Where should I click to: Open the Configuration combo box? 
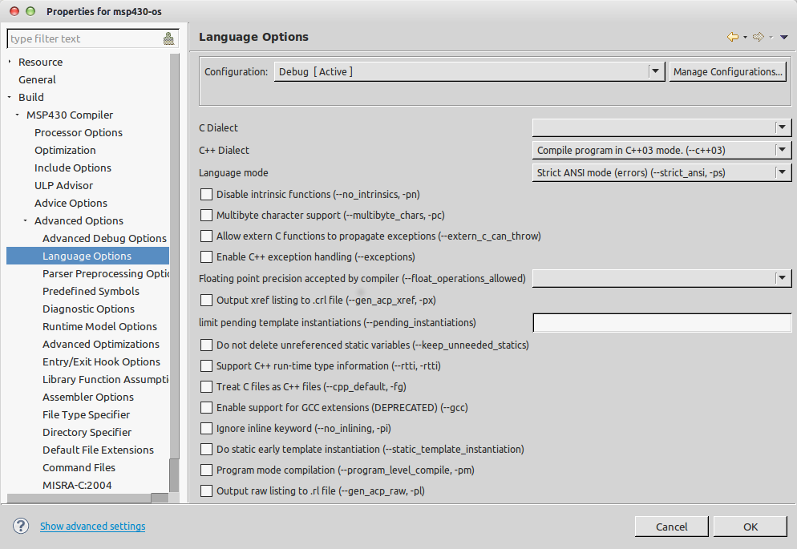pyautogui.click(x=469, y=72)
